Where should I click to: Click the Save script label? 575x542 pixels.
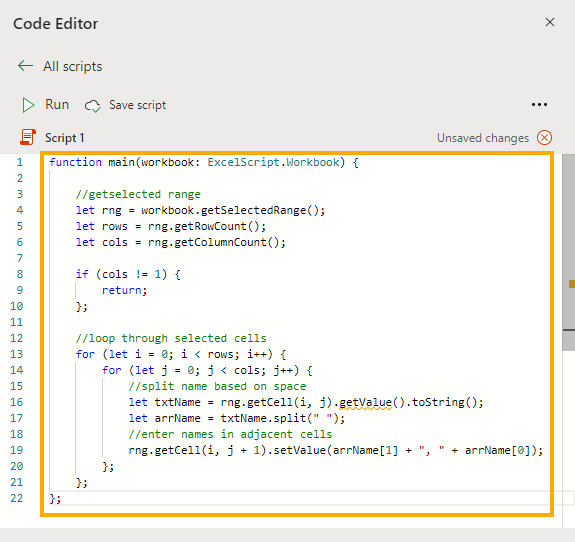(x=138, y=105)
